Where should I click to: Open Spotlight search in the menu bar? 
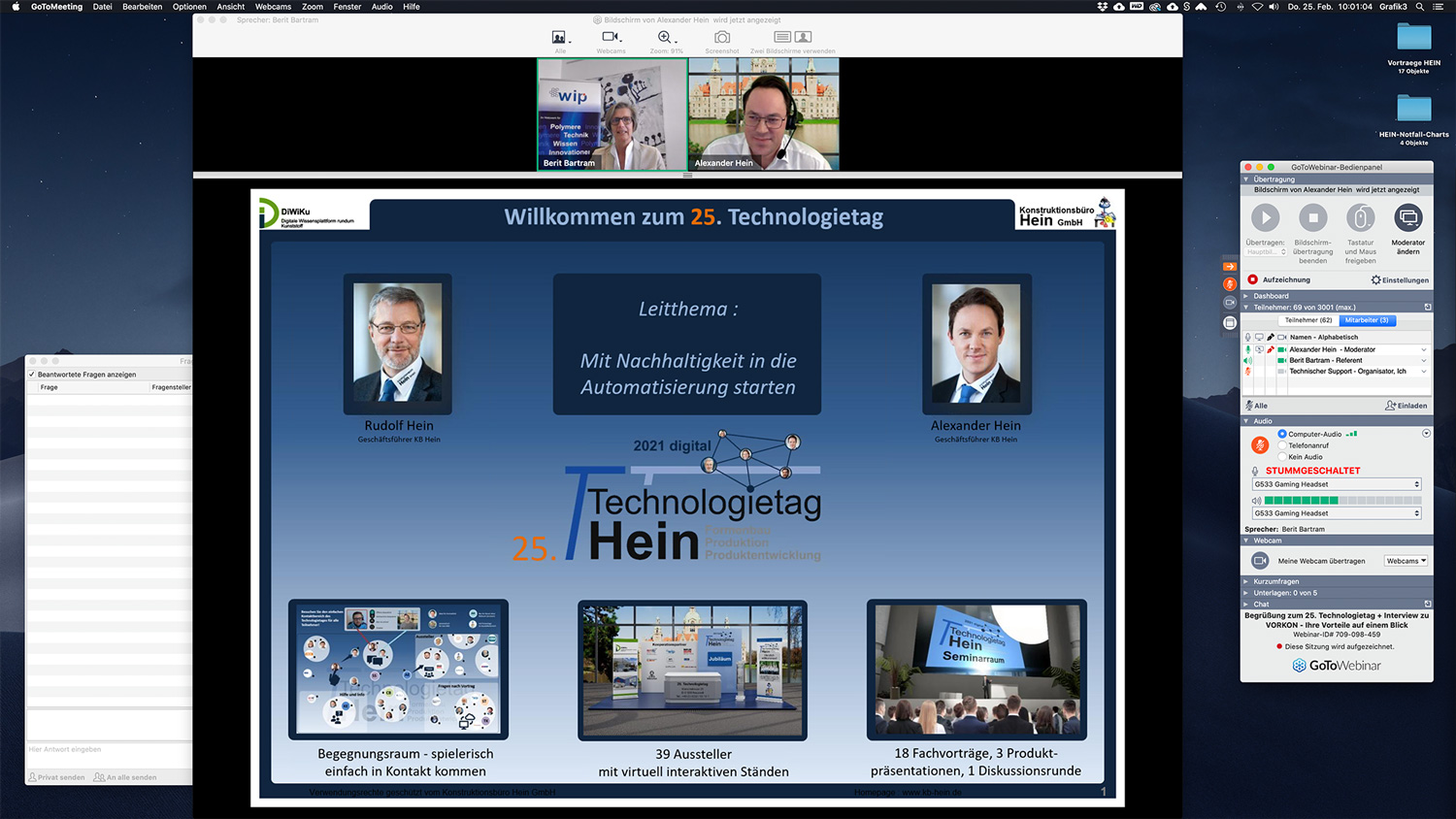tap(1419, 7)
